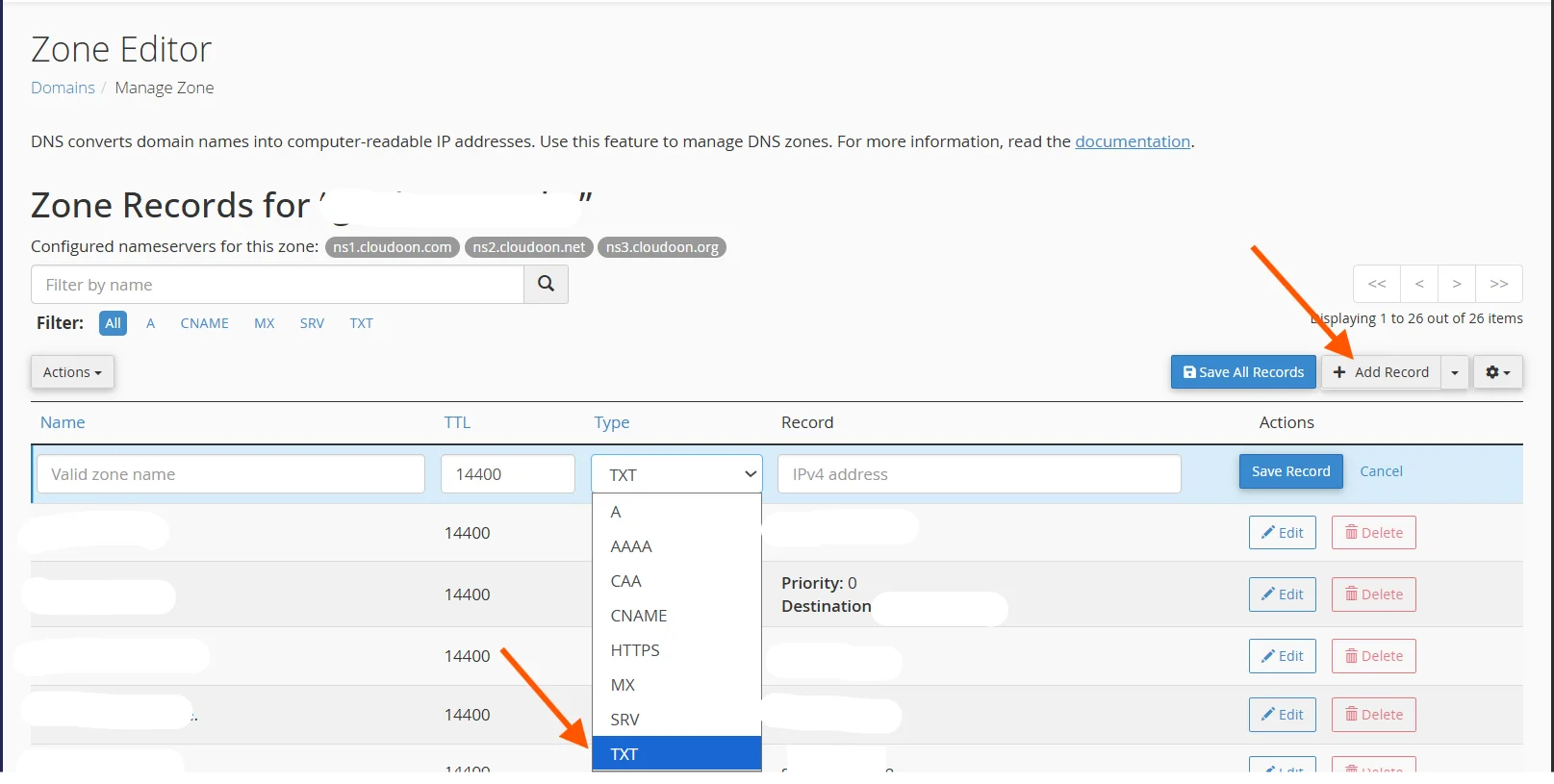1554x784 pixels.
Task: Delete the fourth zone record
Action: [x=1374, y=715]
